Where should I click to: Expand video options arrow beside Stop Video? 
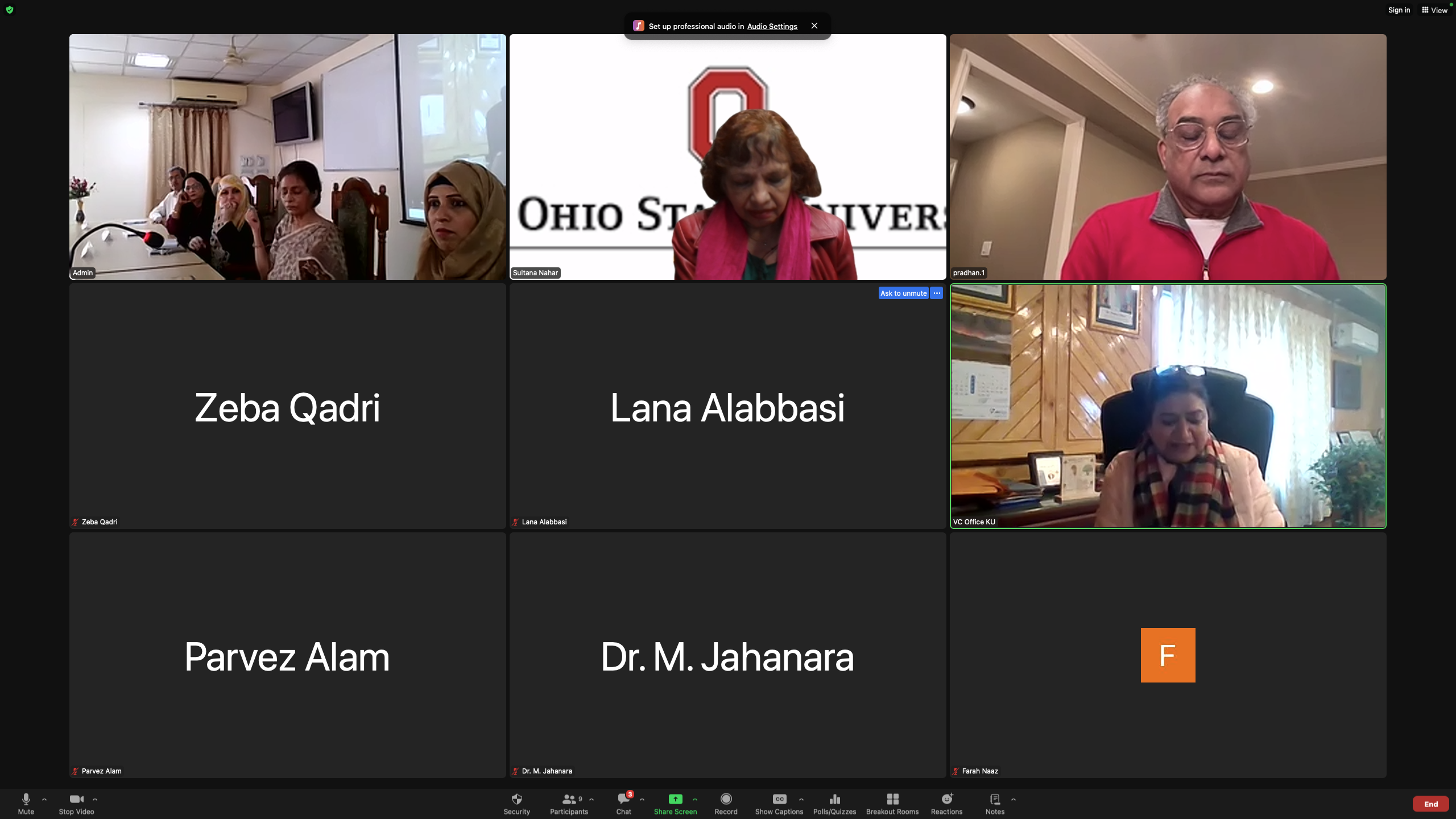coord(95,799)
